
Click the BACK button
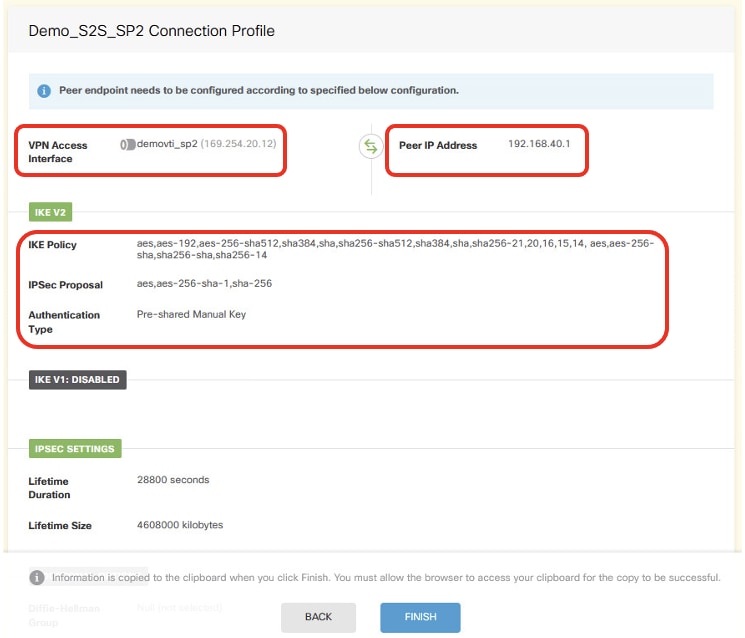point(318,617)
